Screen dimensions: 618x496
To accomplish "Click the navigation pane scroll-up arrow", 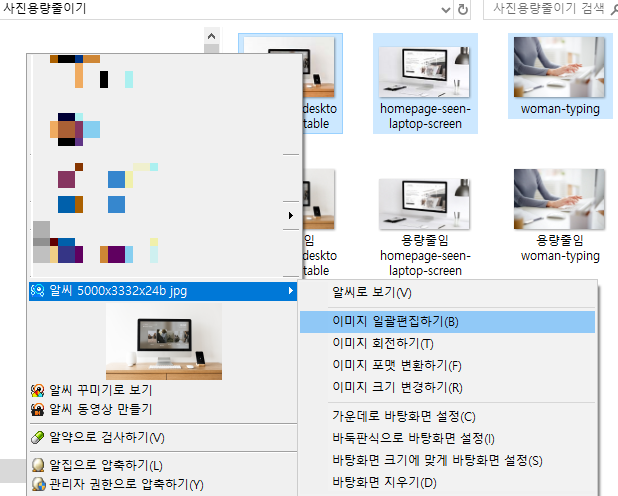I will [x=212, y=36].
